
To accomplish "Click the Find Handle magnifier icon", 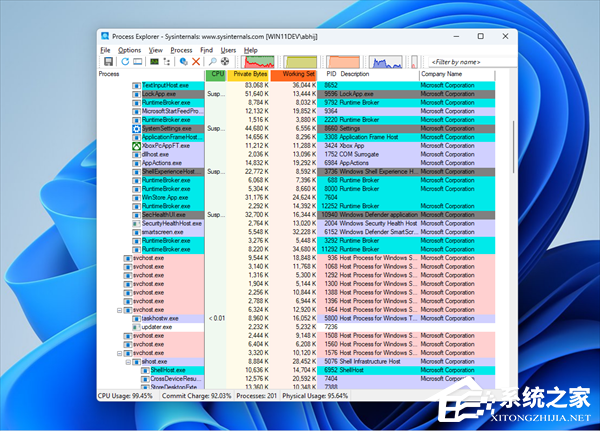I will (x=212, y=62).
